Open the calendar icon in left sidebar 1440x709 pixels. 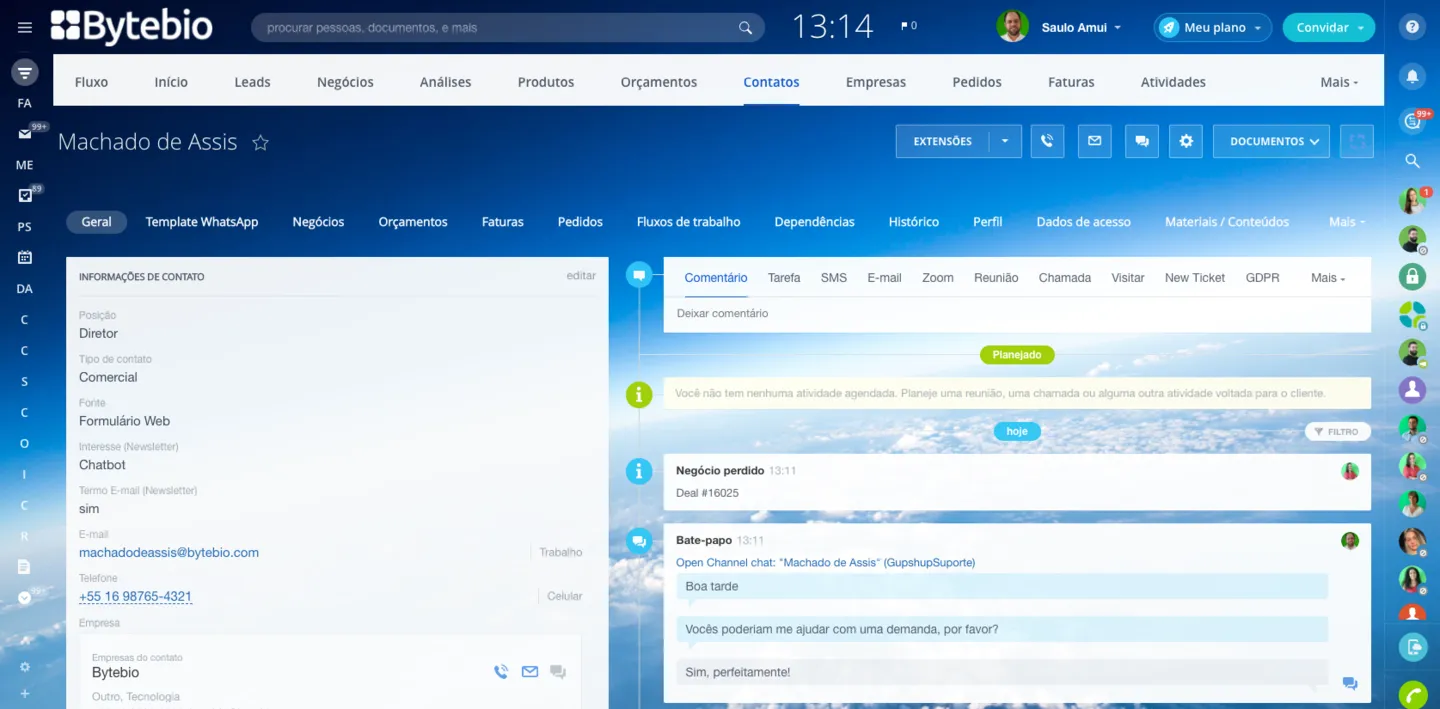(x=25, y=257)
